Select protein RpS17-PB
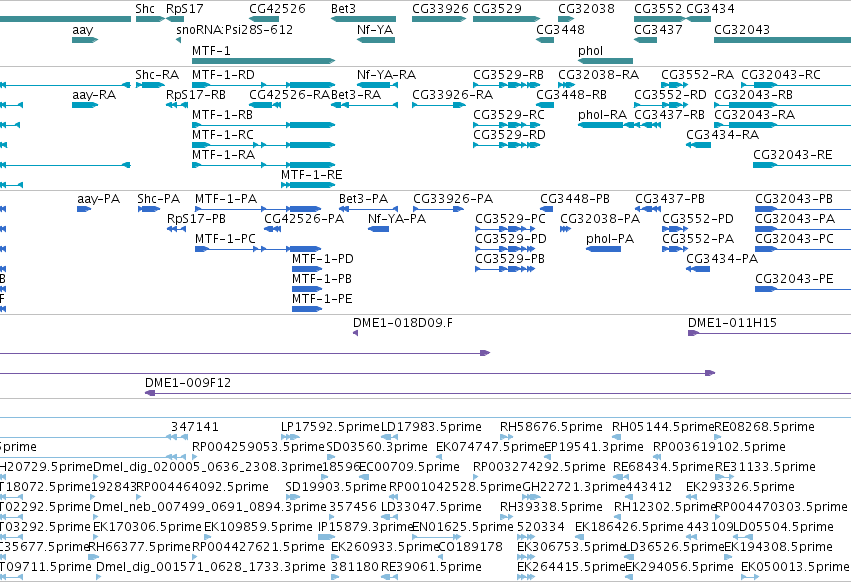 tap(176, 229)
